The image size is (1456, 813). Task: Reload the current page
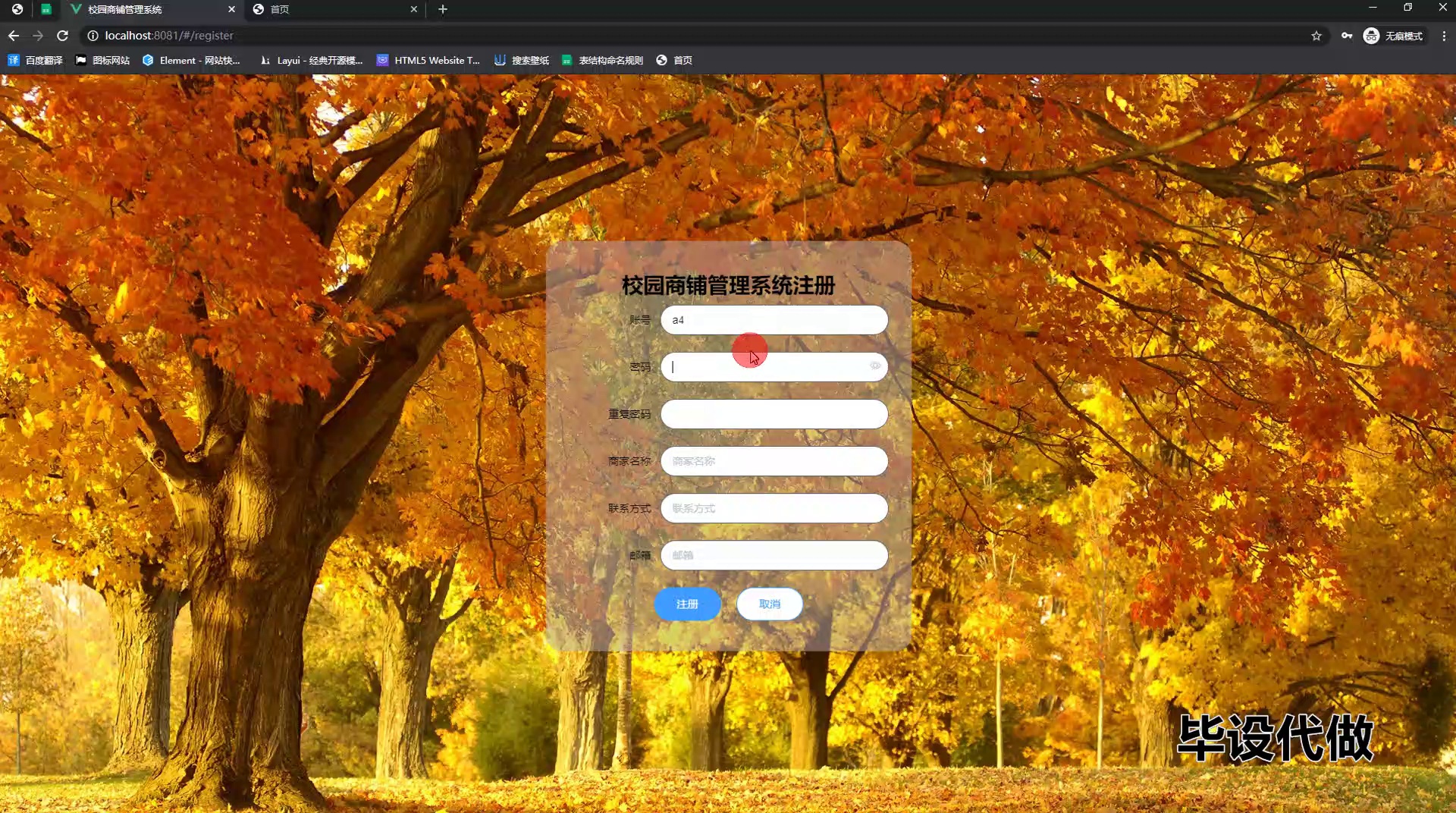pyautogui.click(x=63, y=36)
